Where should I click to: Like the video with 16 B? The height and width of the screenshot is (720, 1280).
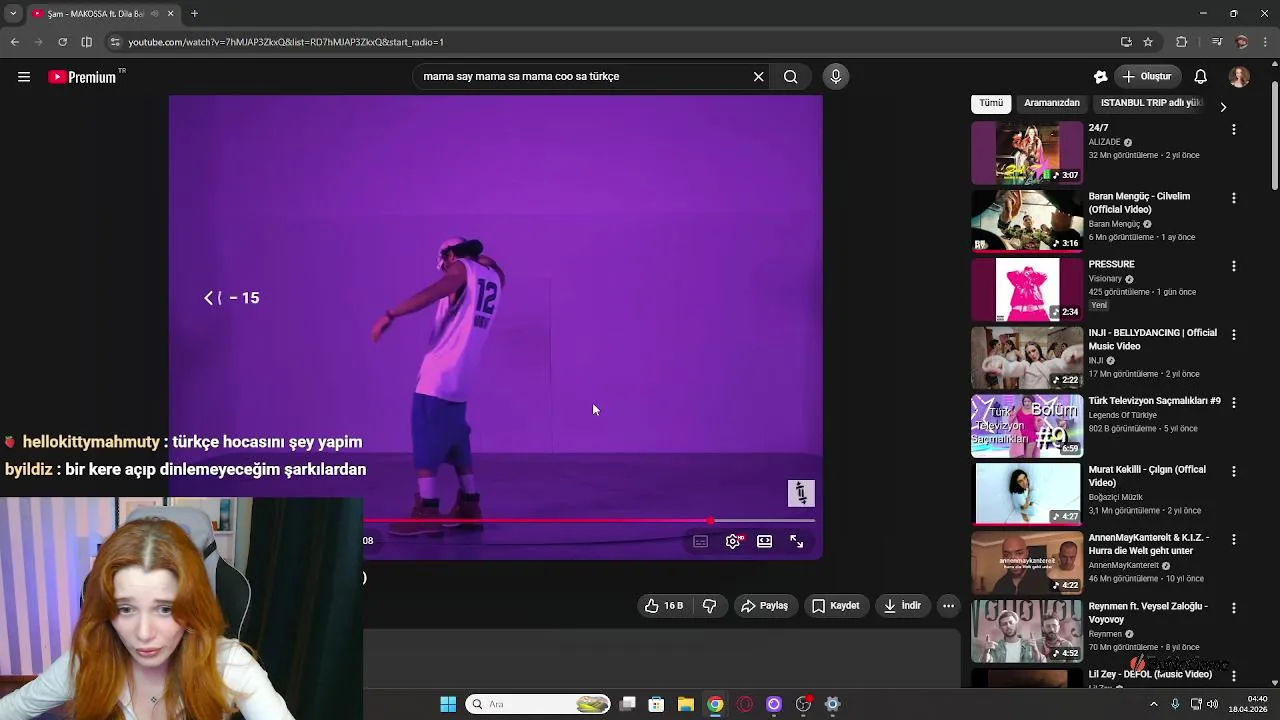[x=664, y=605]
